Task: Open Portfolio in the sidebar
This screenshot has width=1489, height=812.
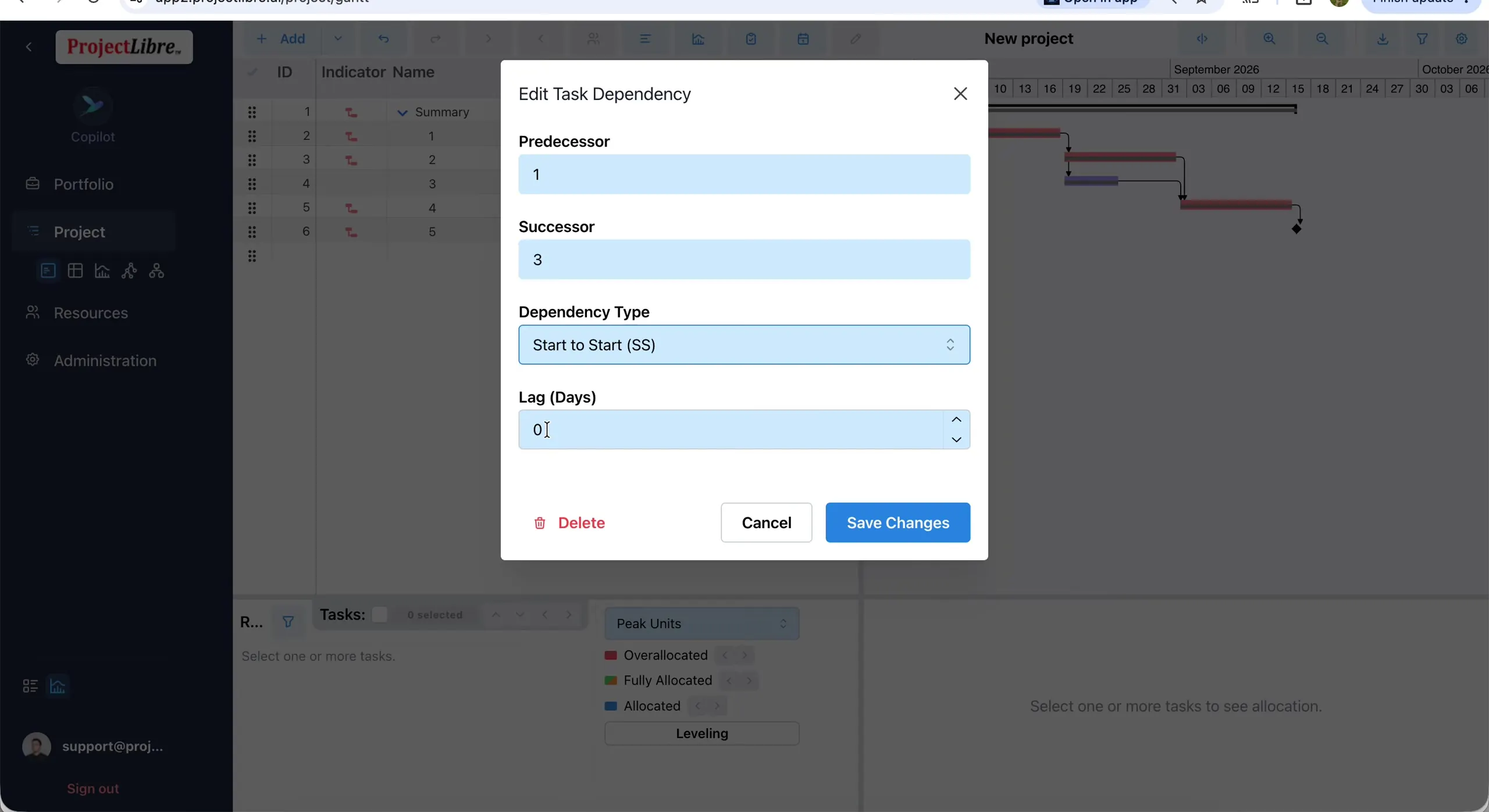Action: pyautogui.click(x=83, y=184)
